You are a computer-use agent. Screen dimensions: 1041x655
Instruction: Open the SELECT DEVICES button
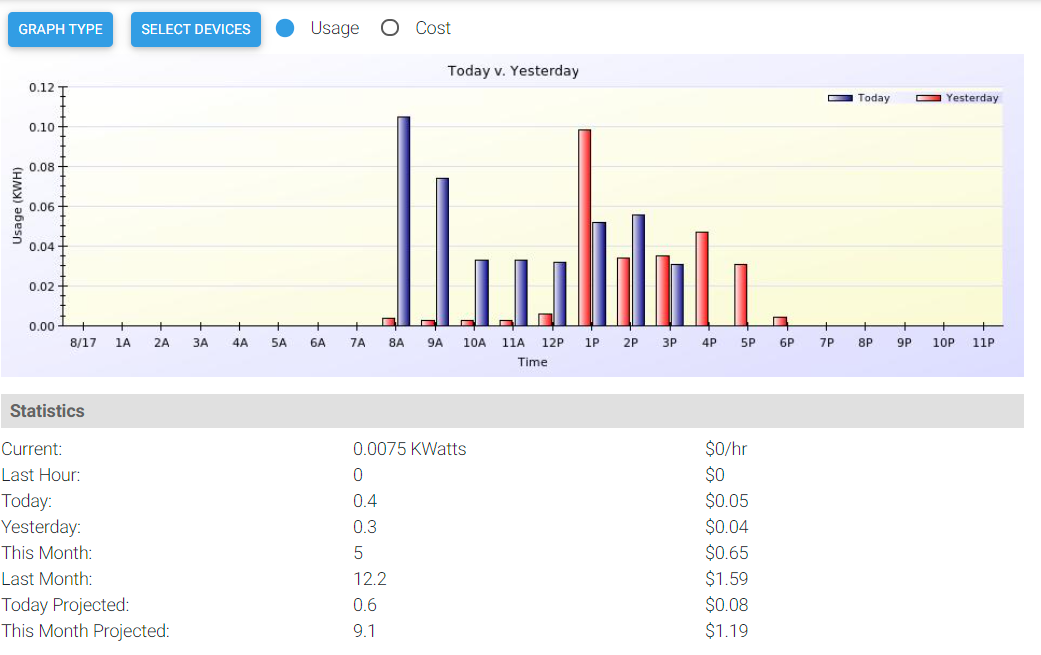click(x=195, y=29)
